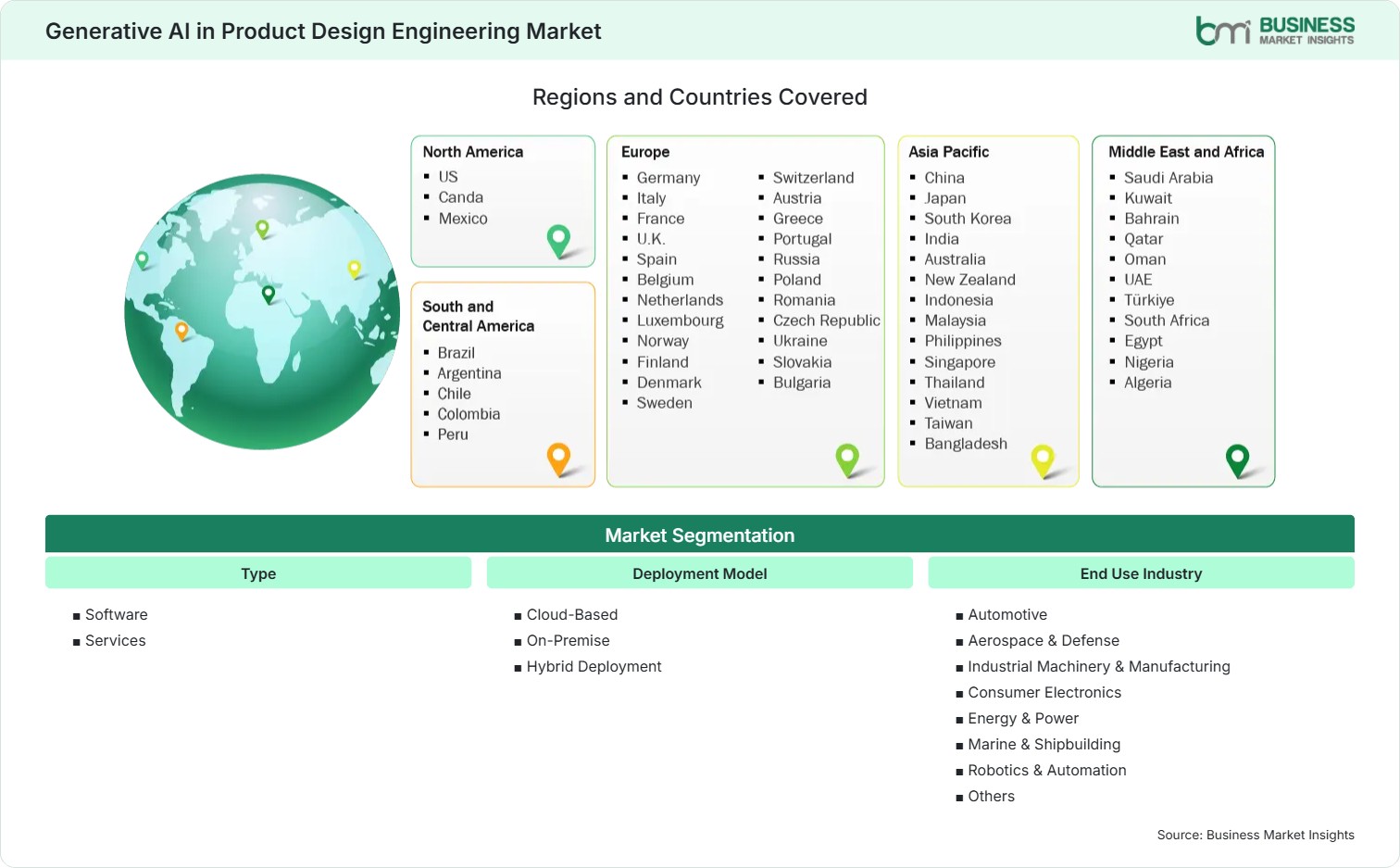Select 'Mexico' in North America list
Screen dimensions: 1400x868
[463, 219]
